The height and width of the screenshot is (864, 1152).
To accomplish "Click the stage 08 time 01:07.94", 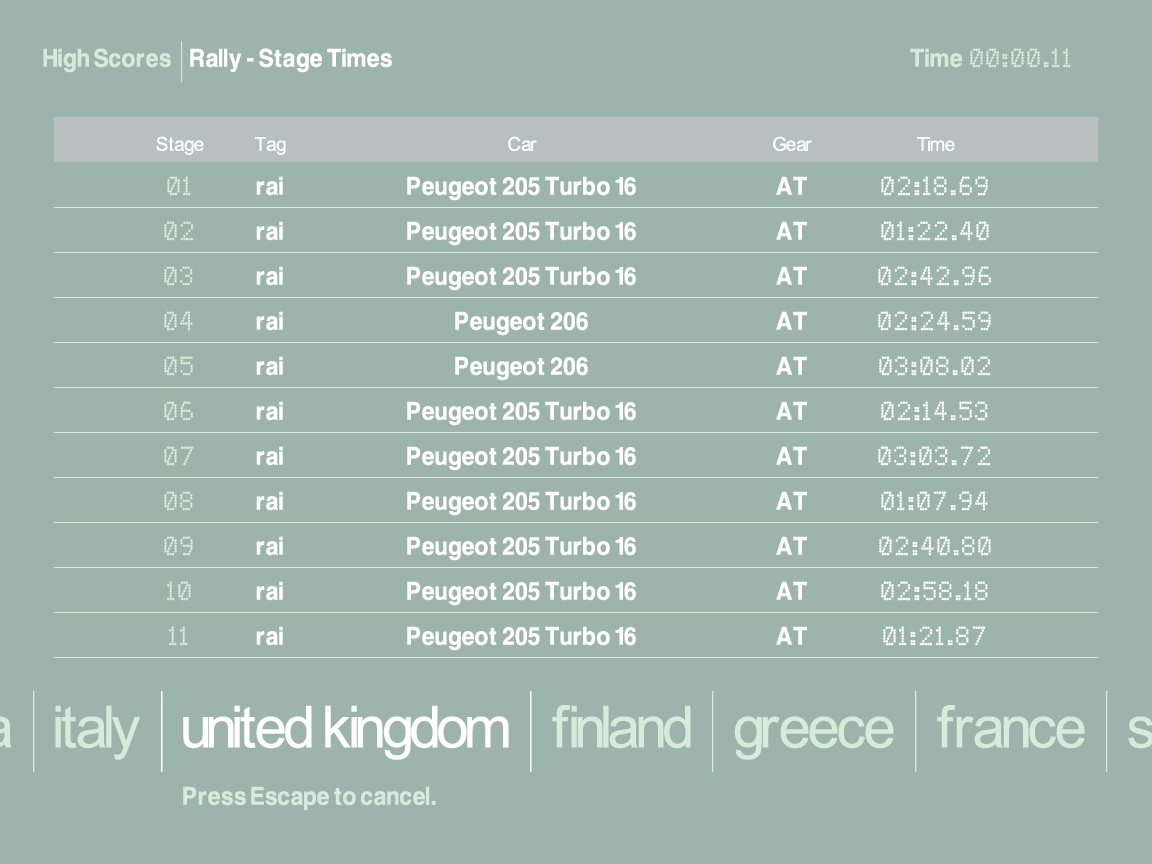I will click(934, 502).
